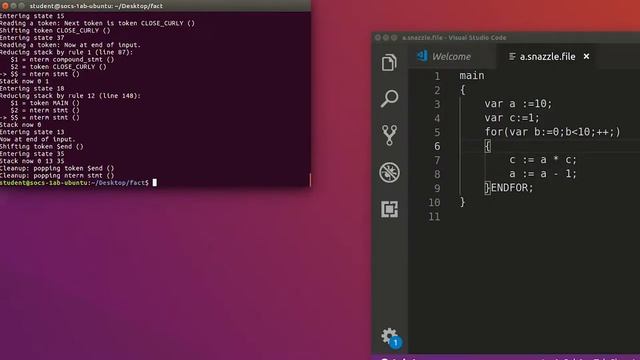Close the a.snazzle.file tab
Image resolution: width=640 pixels, height=360 pixels.
[586, 56]
